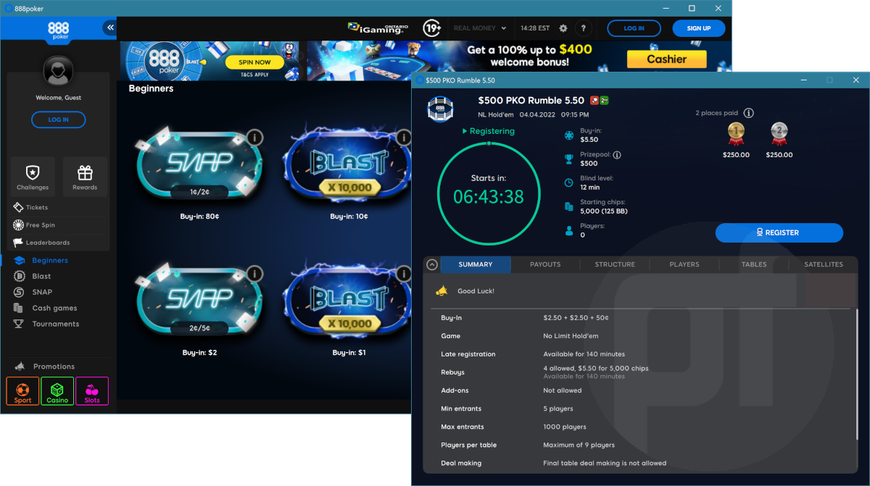Screen dimensions: 870x486
Task: Switch to the SATELLITES tab
Action: [823, 265]
